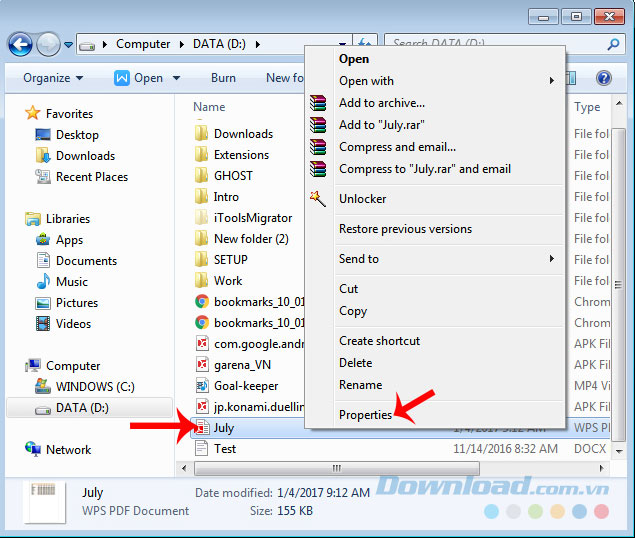Select the July PDF file

(224, 428)
